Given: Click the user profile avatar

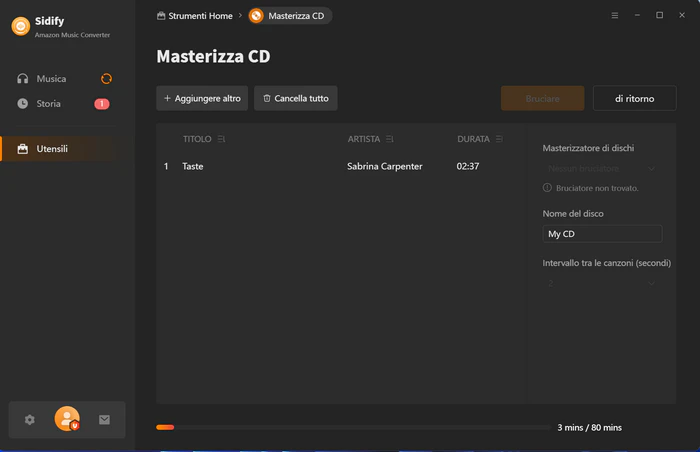Looking at the screenshot, I should [67, 419].
